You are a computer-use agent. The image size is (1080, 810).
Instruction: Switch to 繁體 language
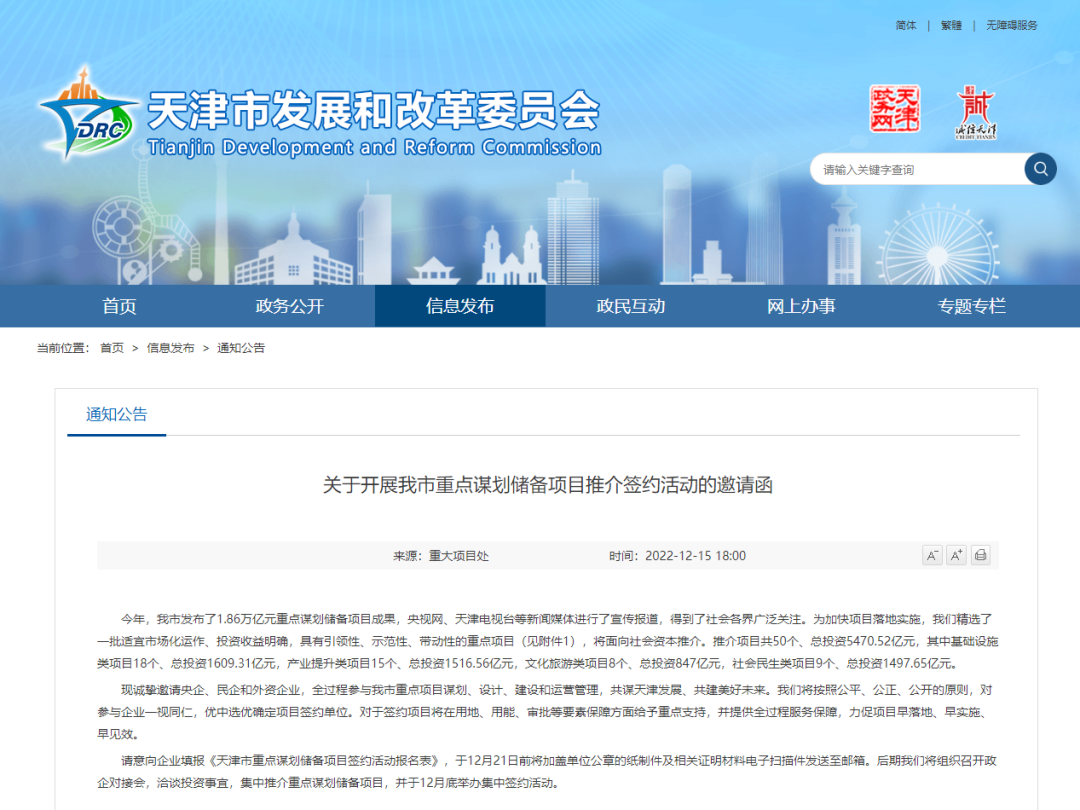(x=951, y=25)
